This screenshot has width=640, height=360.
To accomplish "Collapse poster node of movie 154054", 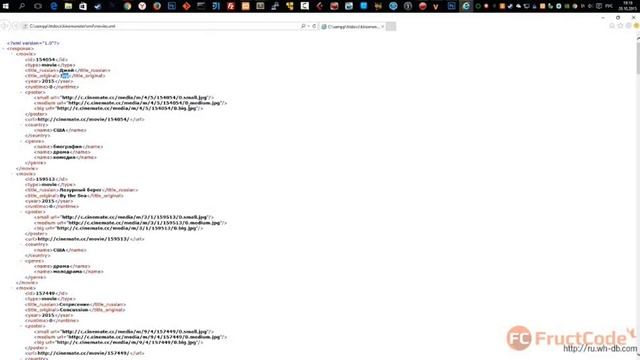I will point(22,92).
